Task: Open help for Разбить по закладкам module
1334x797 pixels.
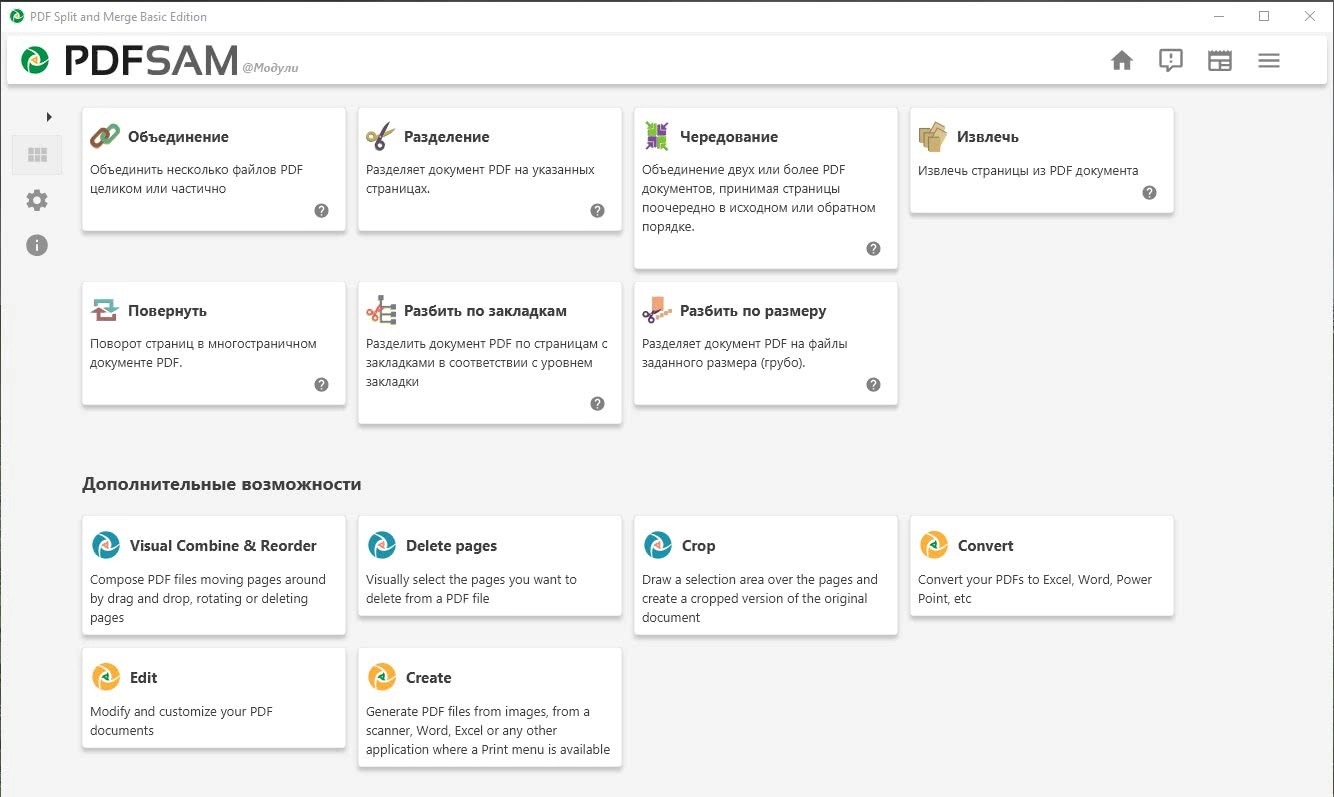Action: (x=598, y=404)
